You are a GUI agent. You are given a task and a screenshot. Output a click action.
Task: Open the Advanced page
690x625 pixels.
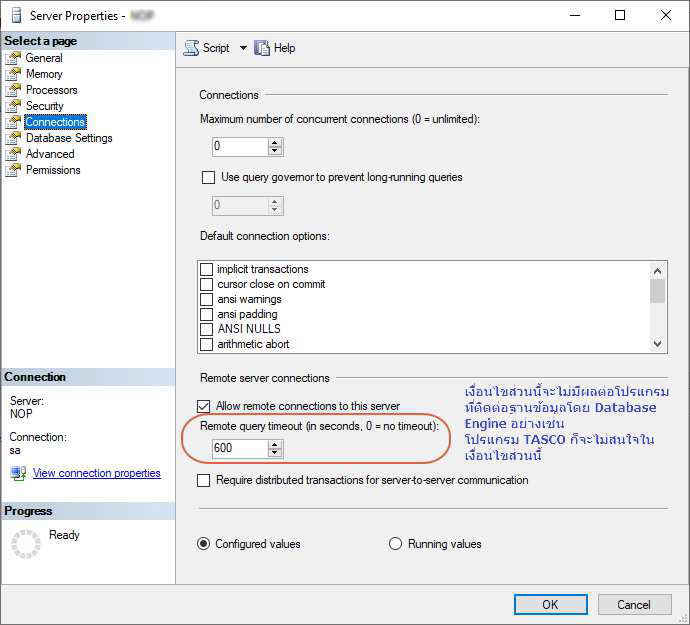click(50, 154)
